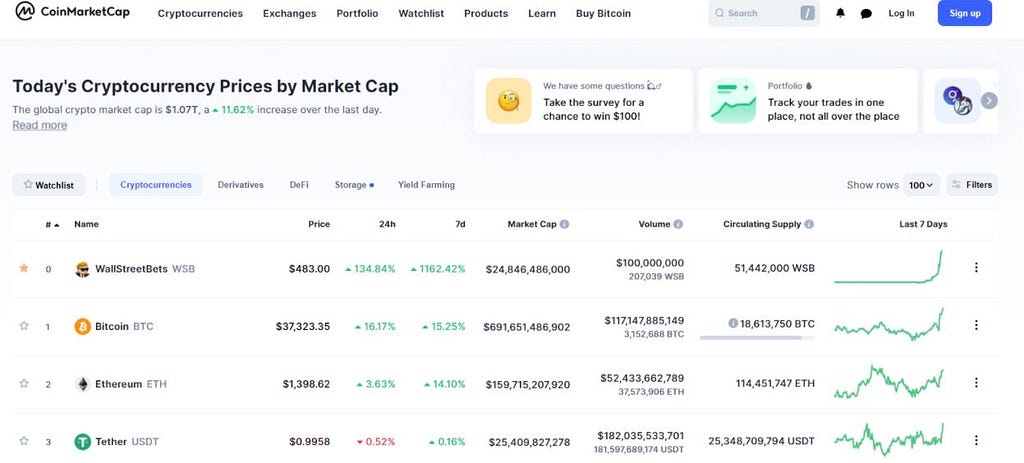Click the Sign up button
Image resolution: width=1024 pixels, height=463 pixels.
tap(964, 14)
